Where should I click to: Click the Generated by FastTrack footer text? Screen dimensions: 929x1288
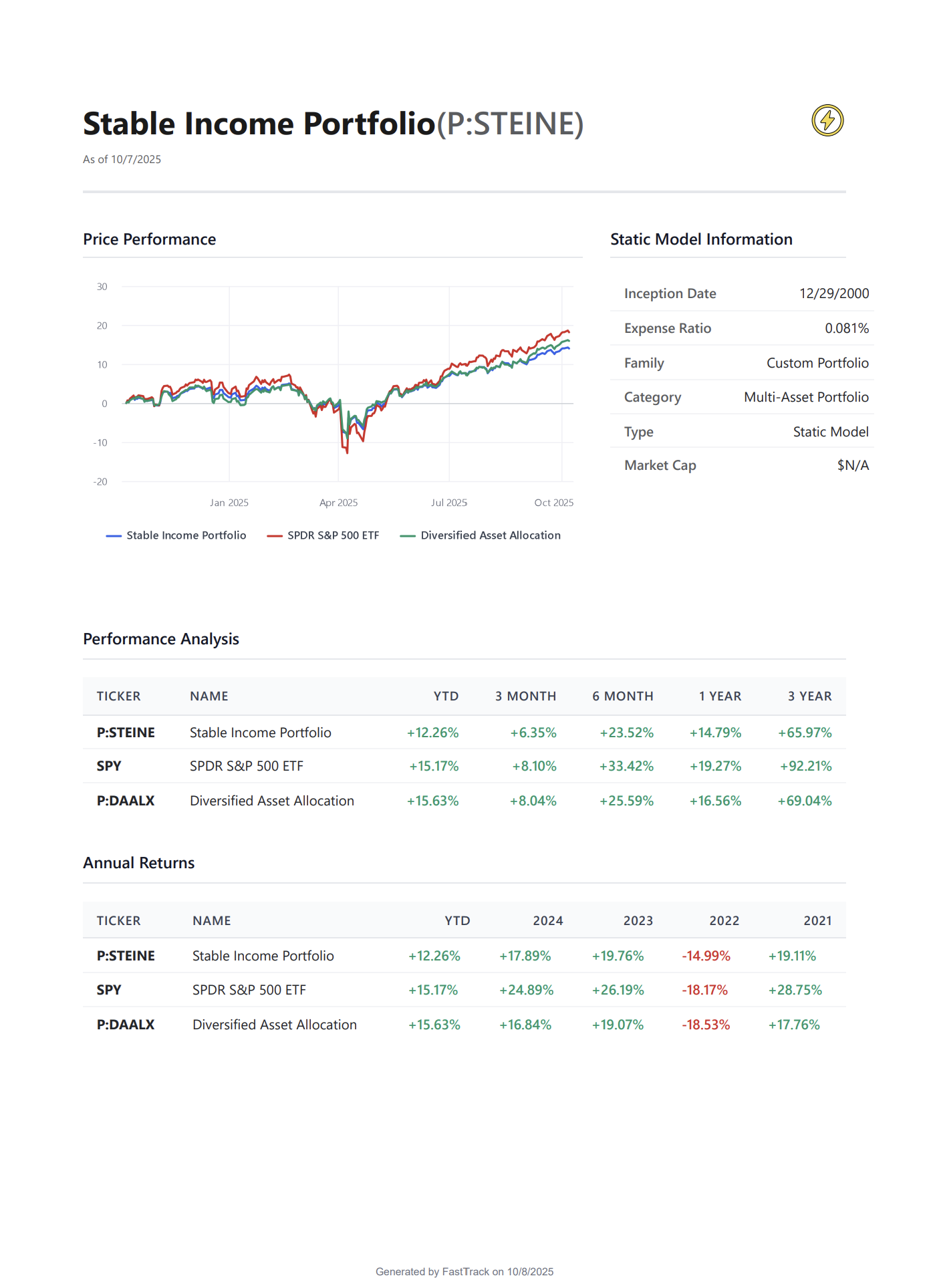pos(464,1271)
